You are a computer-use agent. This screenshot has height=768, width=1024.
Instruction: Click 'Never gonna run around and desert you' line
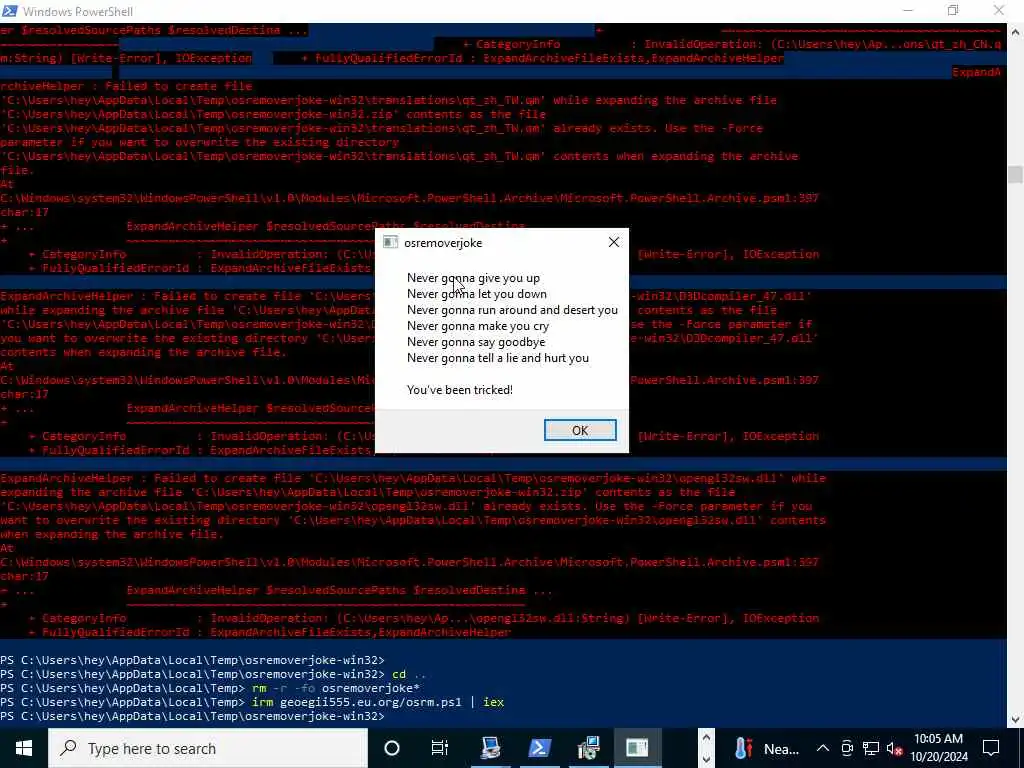pos(512,310)
